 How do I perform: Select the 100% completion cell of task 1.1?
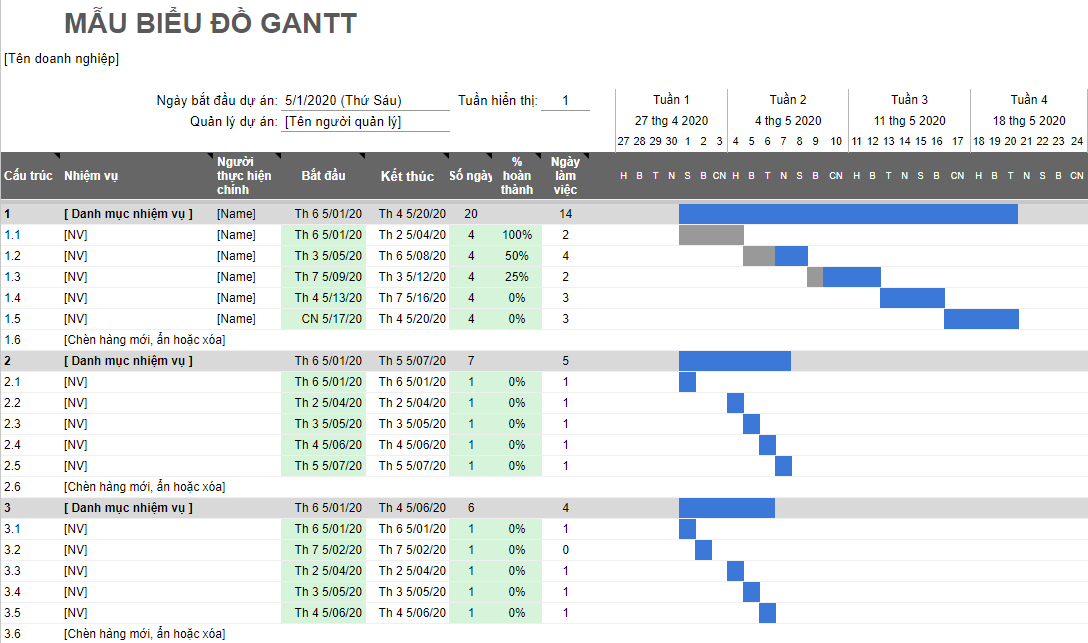coord(516,235)
